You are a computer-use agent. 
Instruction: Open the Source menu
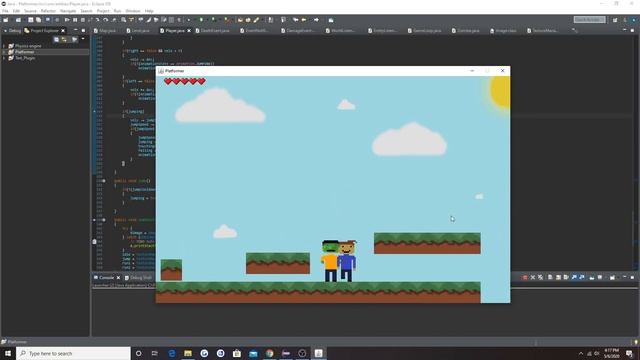30,11
